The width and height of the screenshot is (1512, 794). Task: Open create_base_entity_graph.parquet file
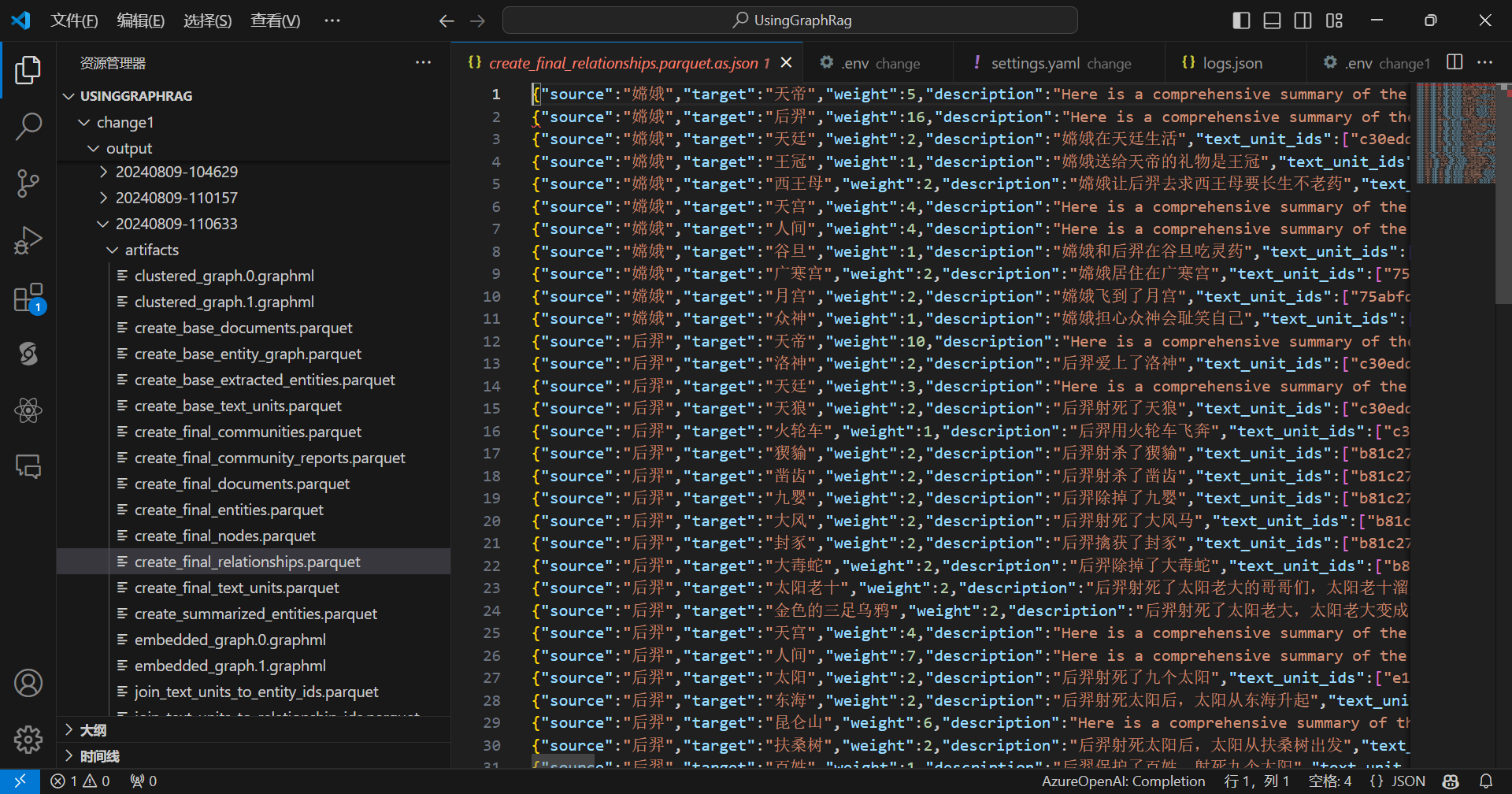(248, 354)
